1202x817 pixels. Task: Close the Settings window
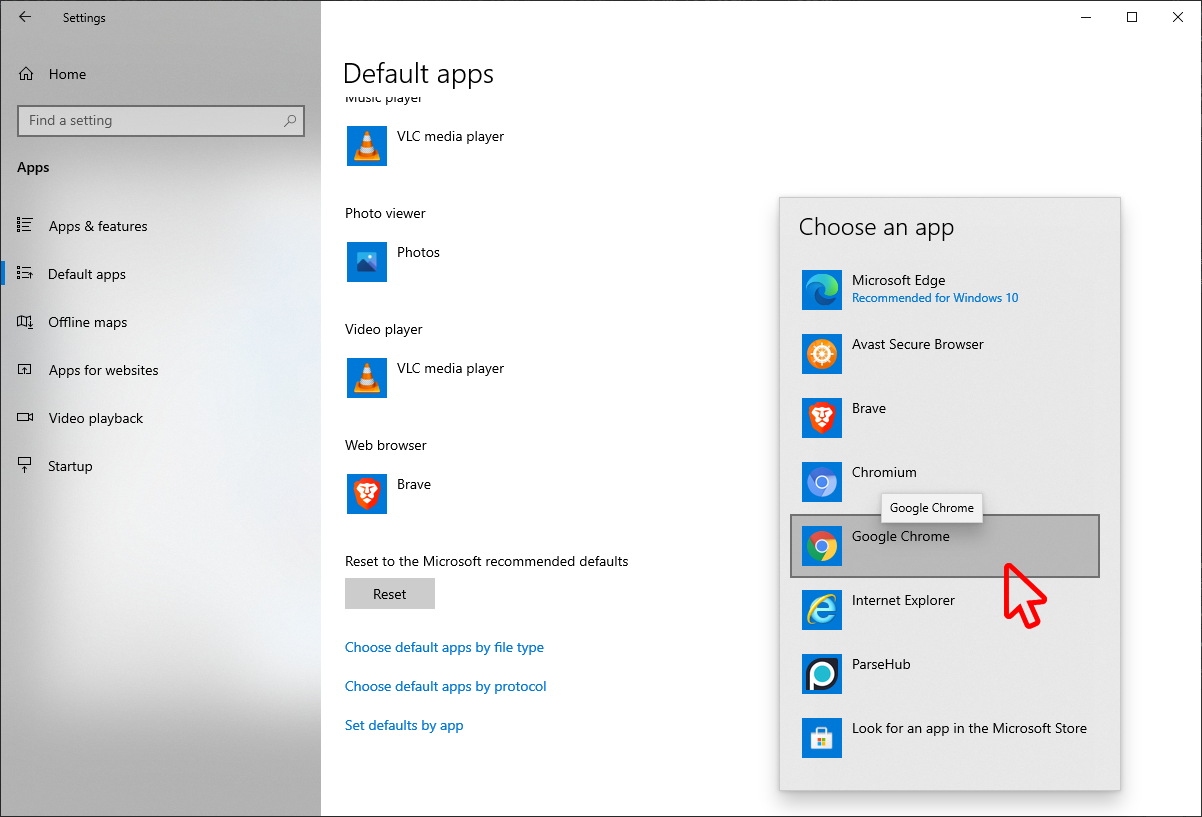point(1178,17)
